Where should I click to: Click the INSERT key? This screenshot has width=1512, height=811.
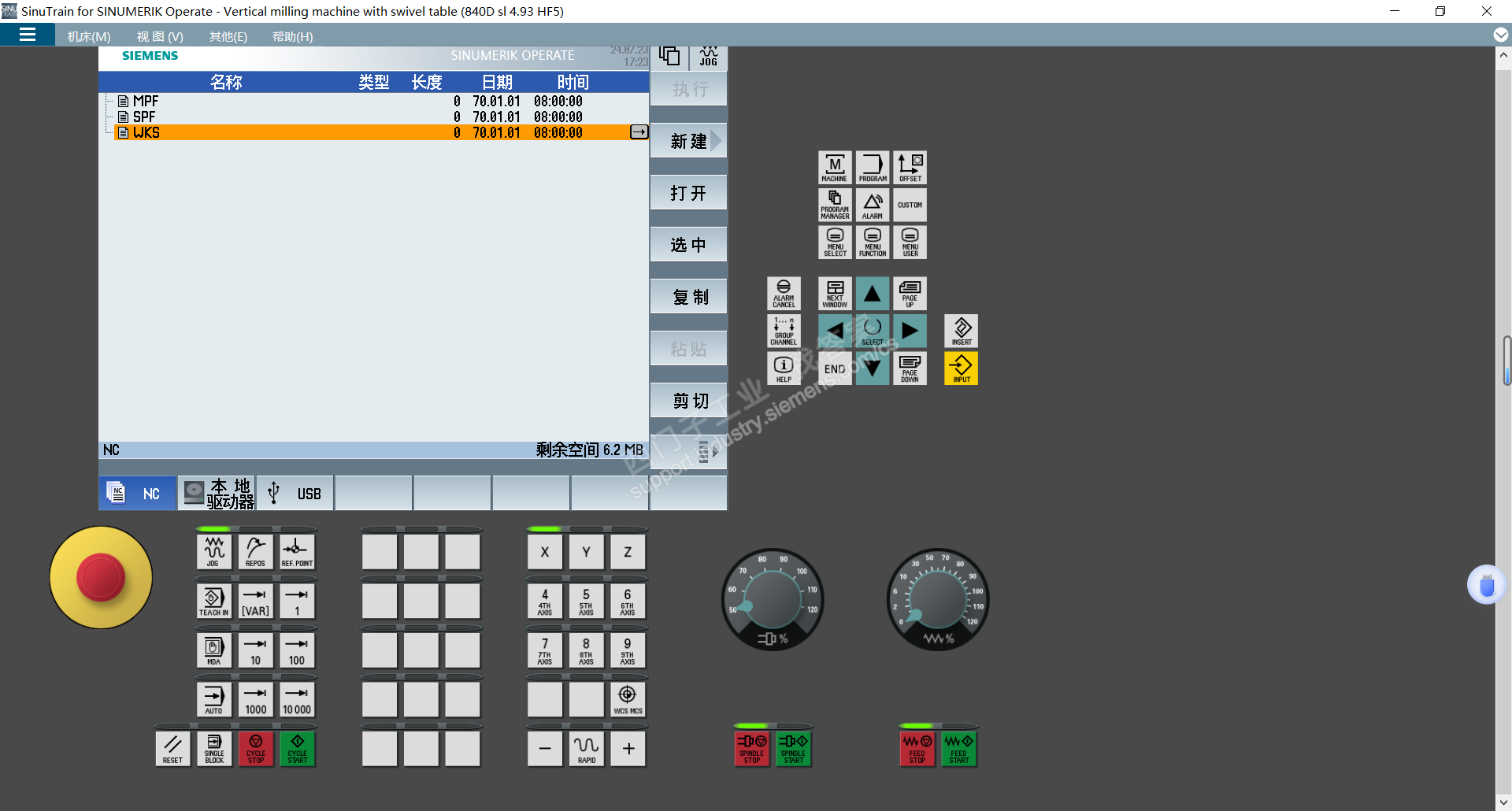click(x=962, y=331)
